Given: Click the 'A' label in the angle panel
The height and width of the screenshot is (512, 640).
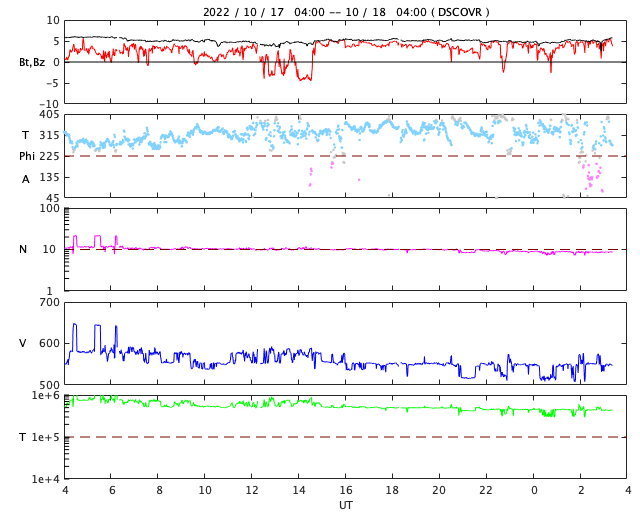Looking at the screenshot, I should (26, 179).
